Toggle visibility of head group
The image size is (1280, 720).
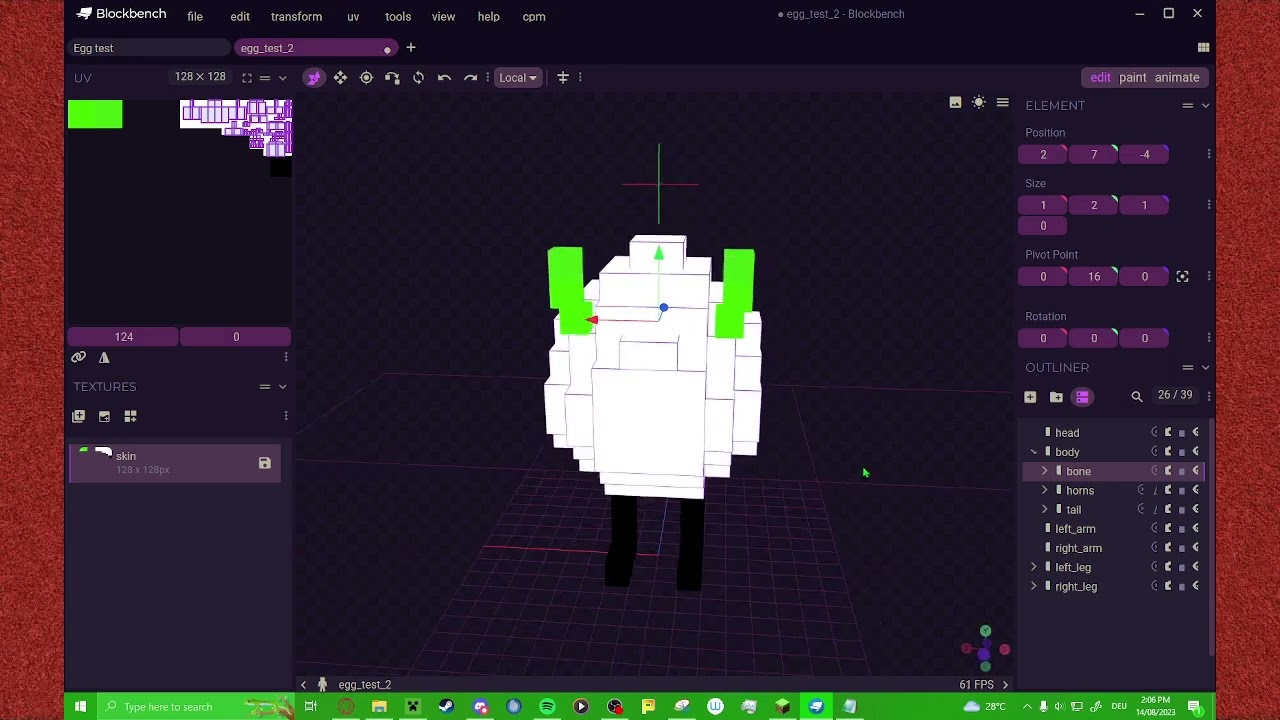pyautogui.click(x=1195, y=433)
